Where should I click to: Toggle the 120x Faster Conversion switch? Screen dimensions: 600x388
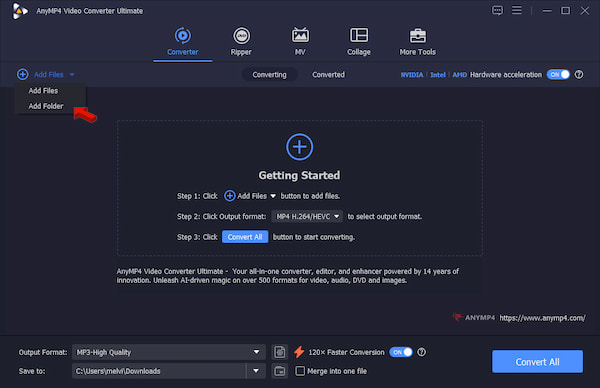point(401,352)
